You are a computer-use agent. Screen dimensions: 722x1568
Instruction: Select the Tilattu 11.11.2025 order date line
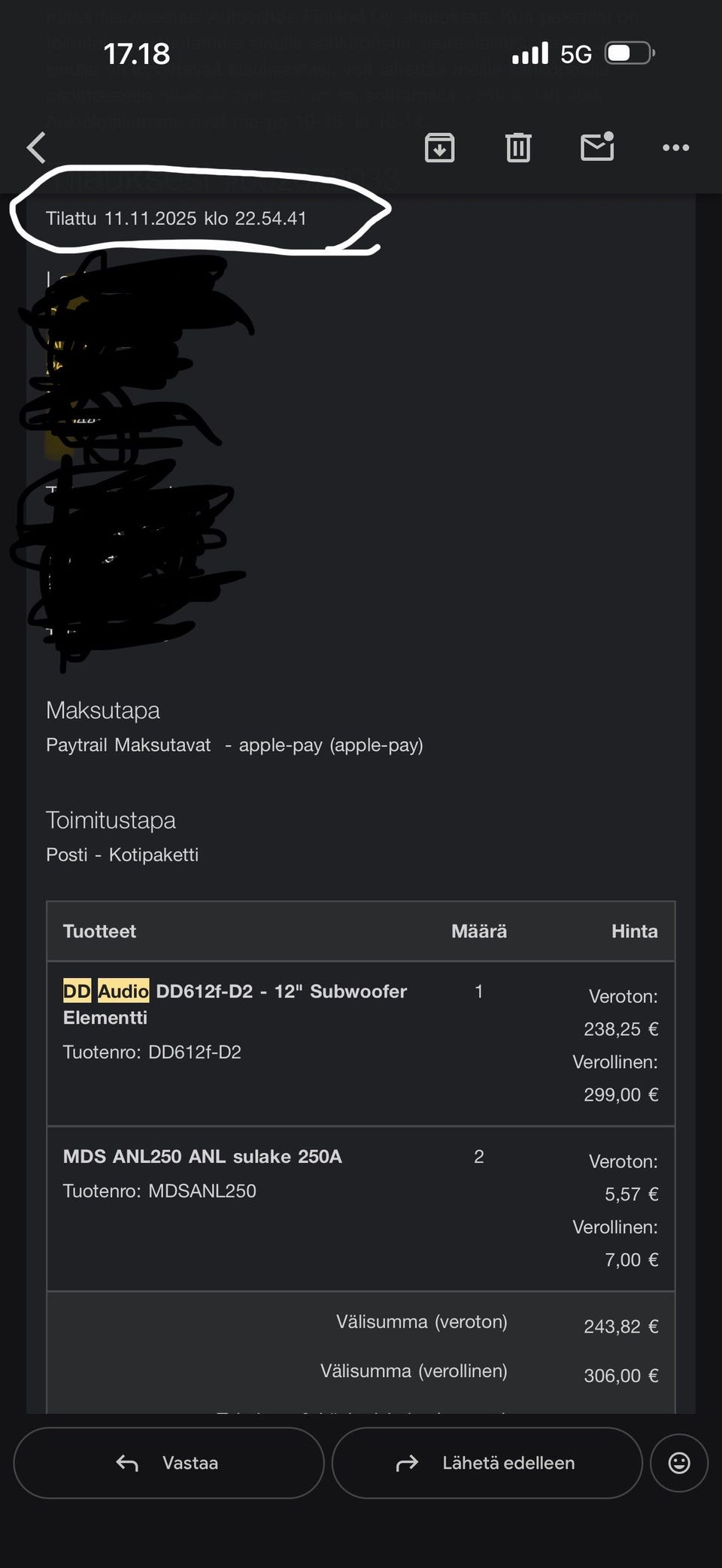tap(176, 218)
